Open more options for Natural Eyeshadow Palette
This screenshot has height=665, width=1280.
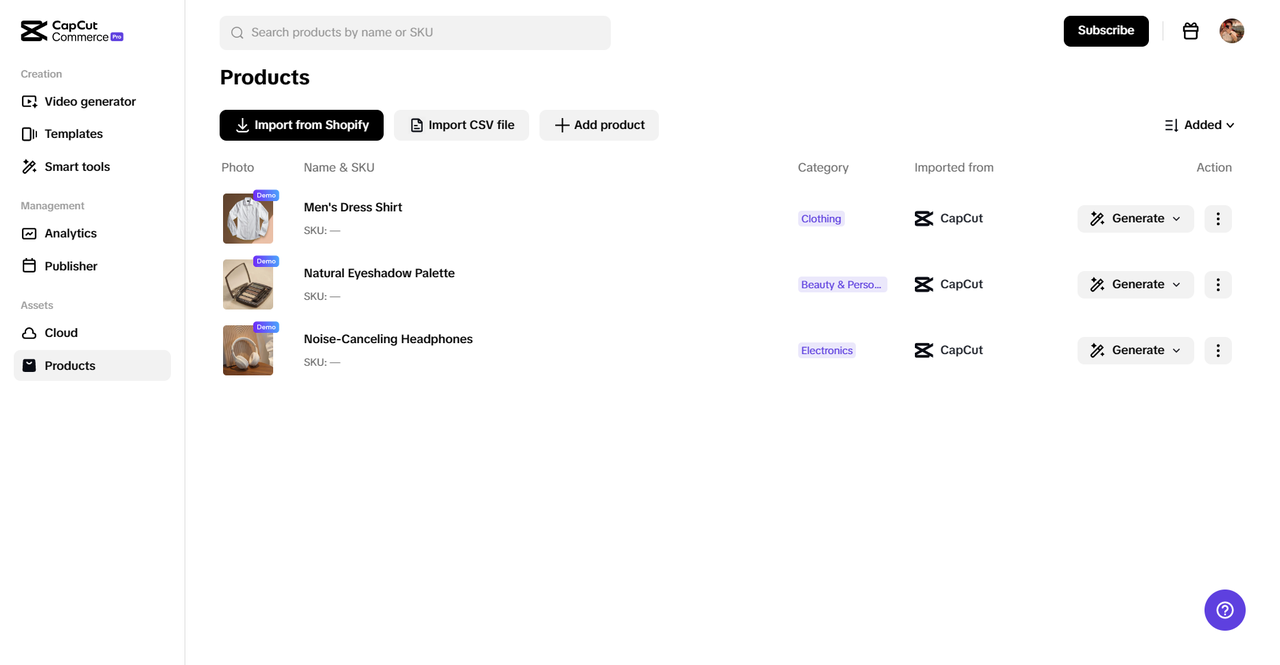coord(1217,285)
